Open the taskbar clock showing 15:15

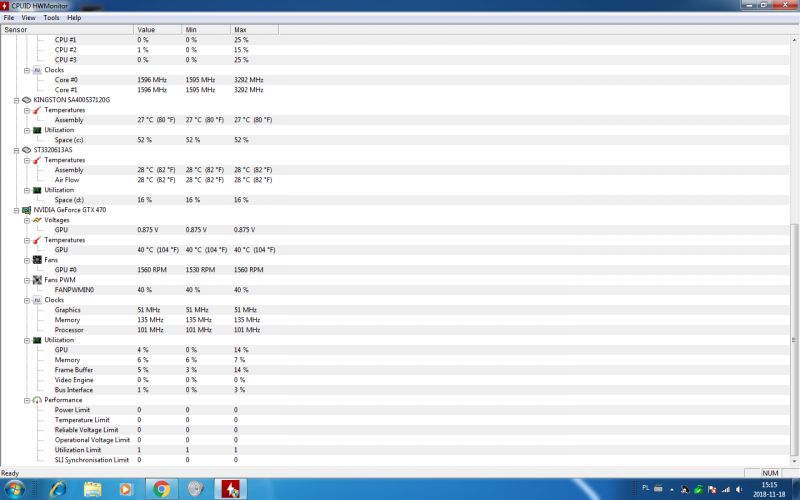tap(769, 489)
